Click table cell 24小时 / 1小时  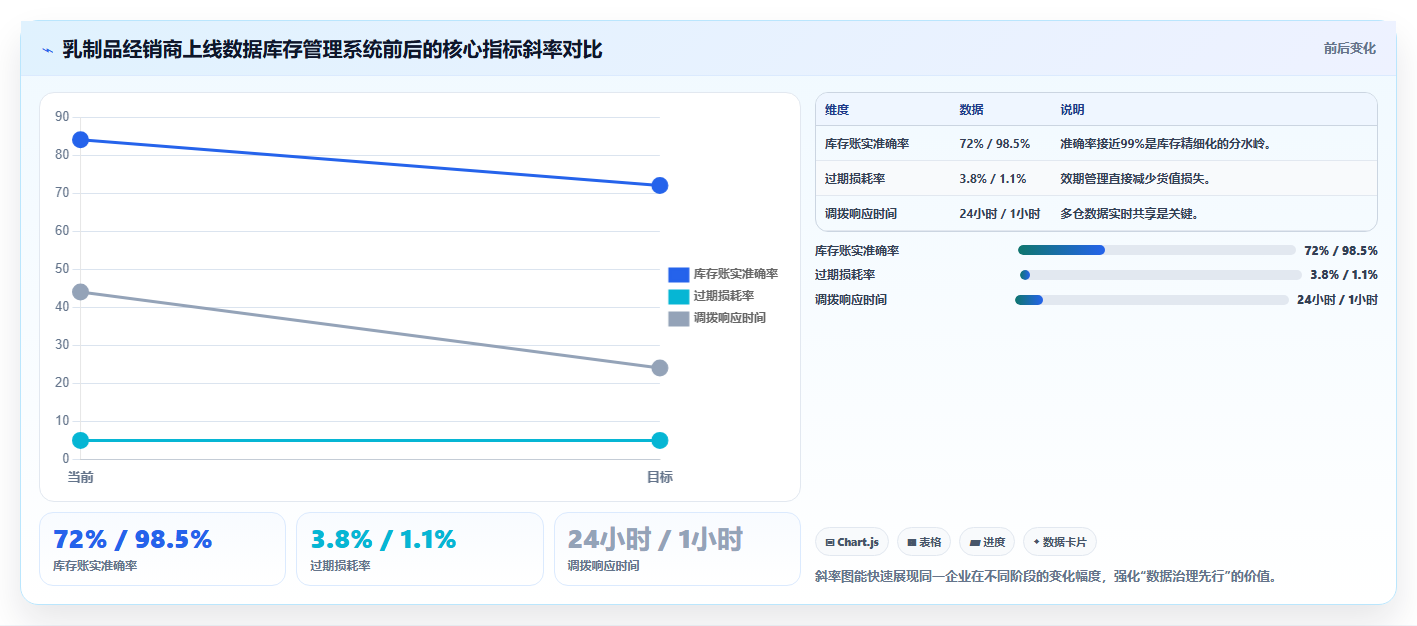tap(999, 214)
